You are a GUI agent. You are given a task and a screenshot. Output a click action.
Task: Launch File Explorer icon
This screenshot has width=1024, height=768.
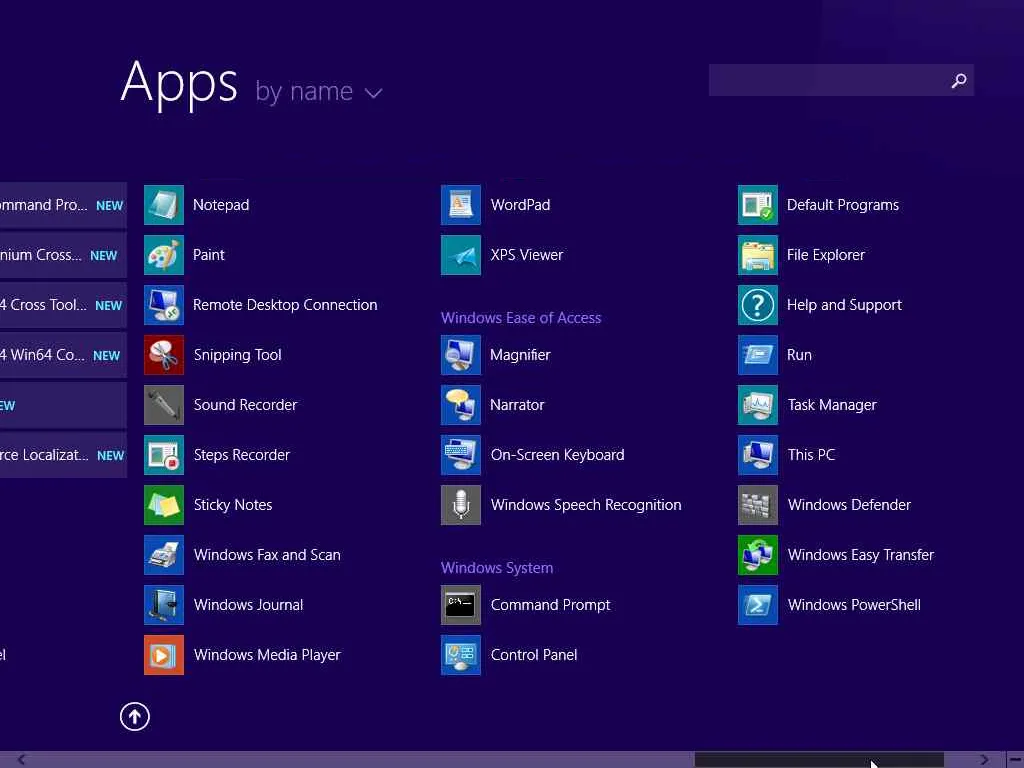[x=758, y=255]
